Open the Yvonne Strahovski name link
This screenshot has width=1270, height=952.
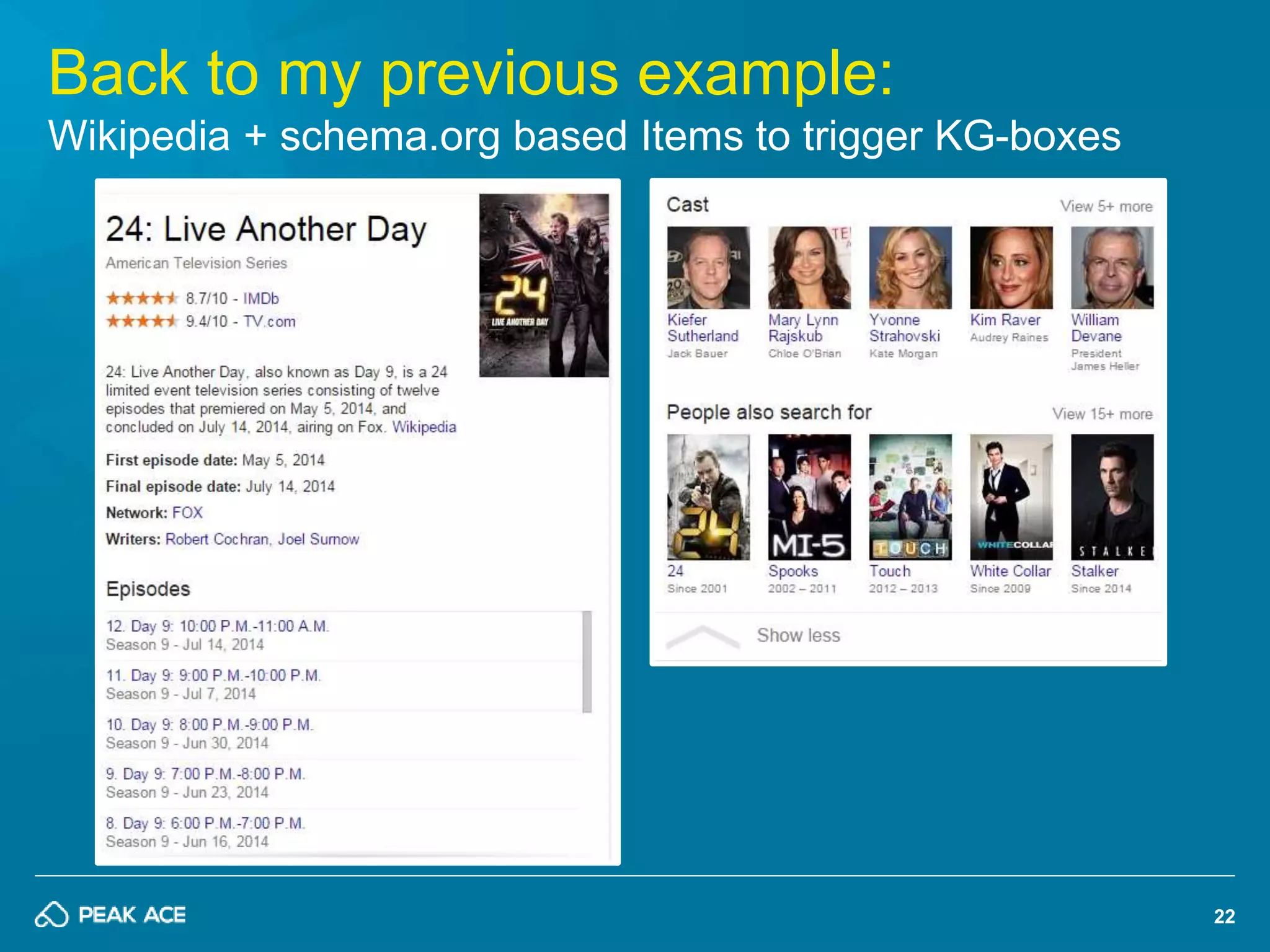pyautogui.click(x=905, y=328)
